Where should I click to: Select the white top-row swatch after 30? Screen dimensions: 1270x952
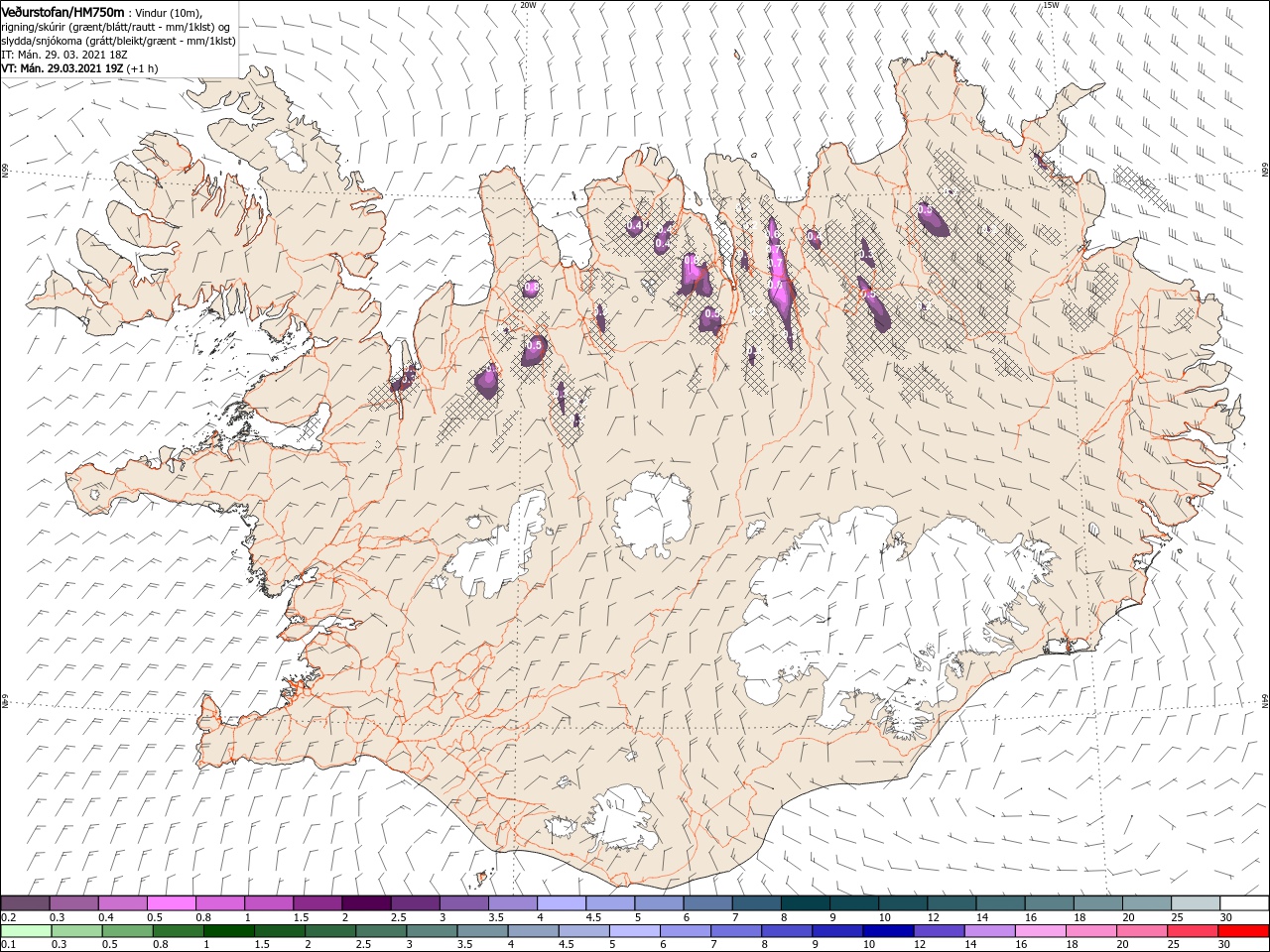coord(1244,903)
